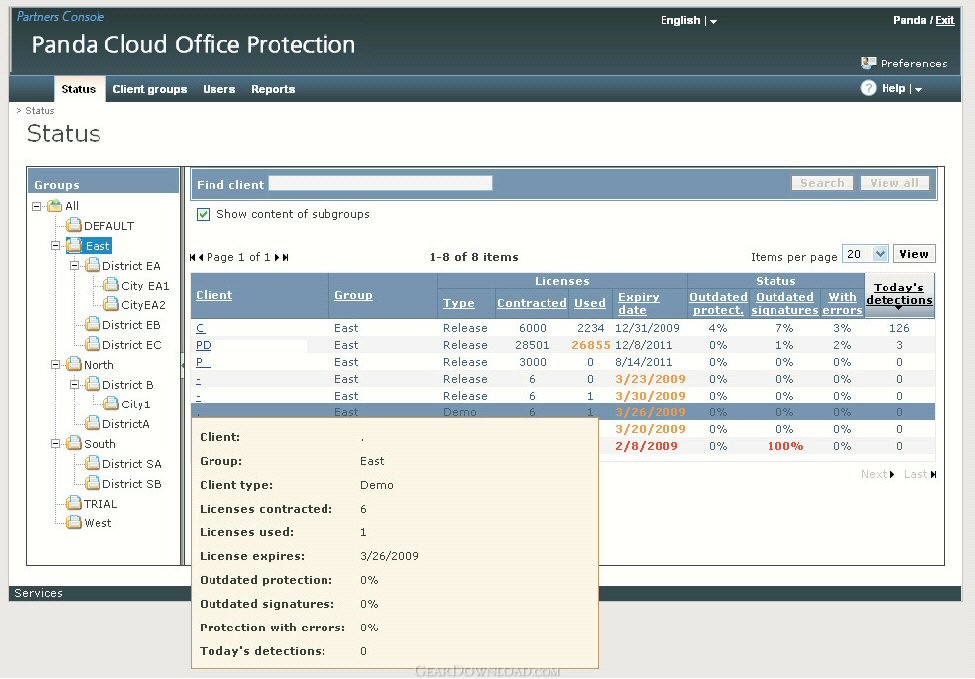This screenshot has width=975, height=679.
Task: Click the West group folder icon
Action: point(74,522)
